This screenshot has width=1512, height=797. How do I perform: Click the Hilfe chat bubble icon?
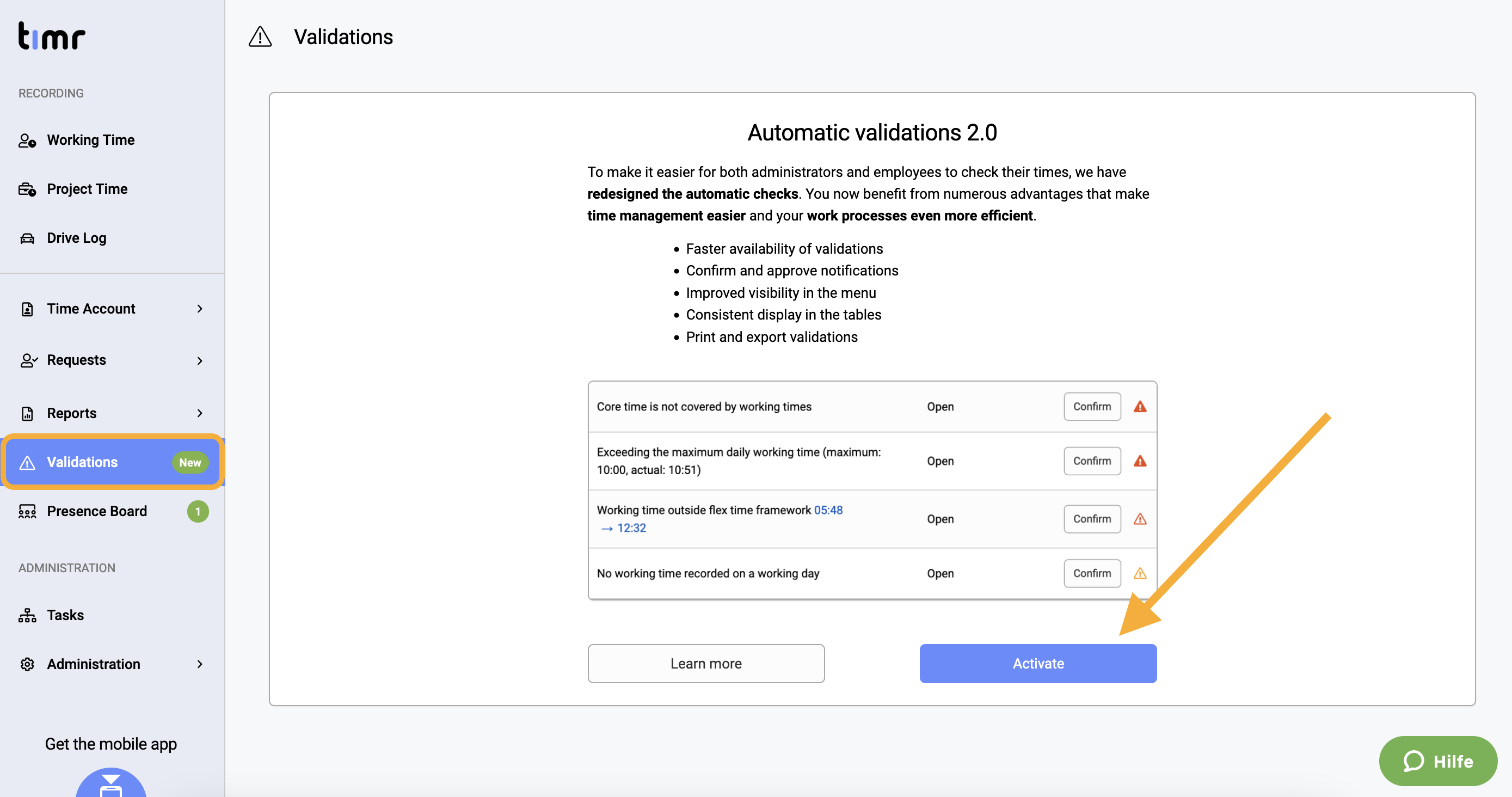pyautogui.click(x=1413, y=761)
